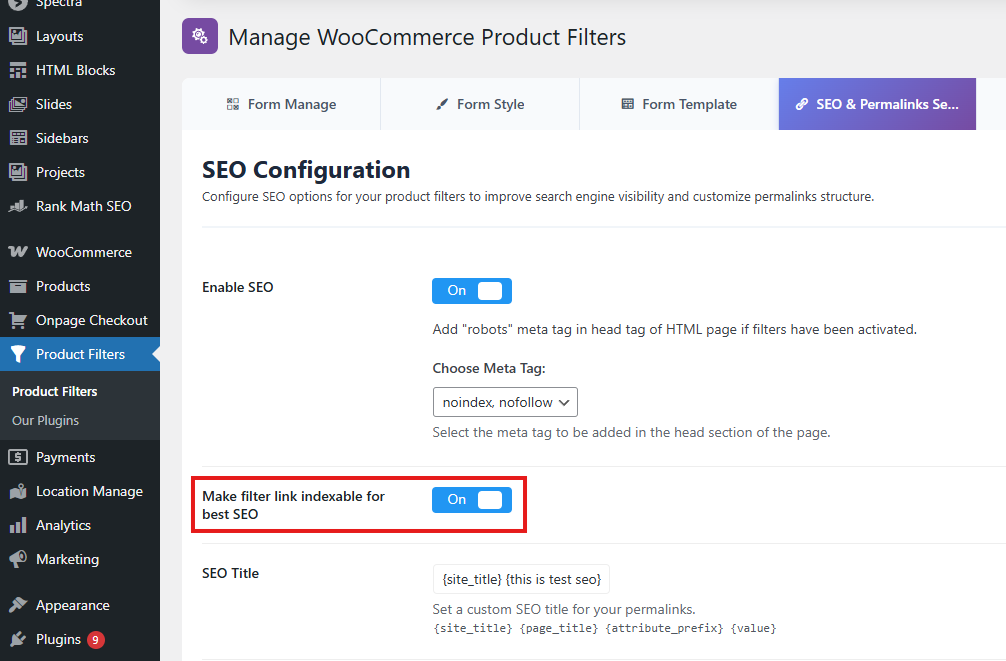This screenshot has width=1006, height=661.
Task: Click the Form Template tab icon
Action: (627, 104)
